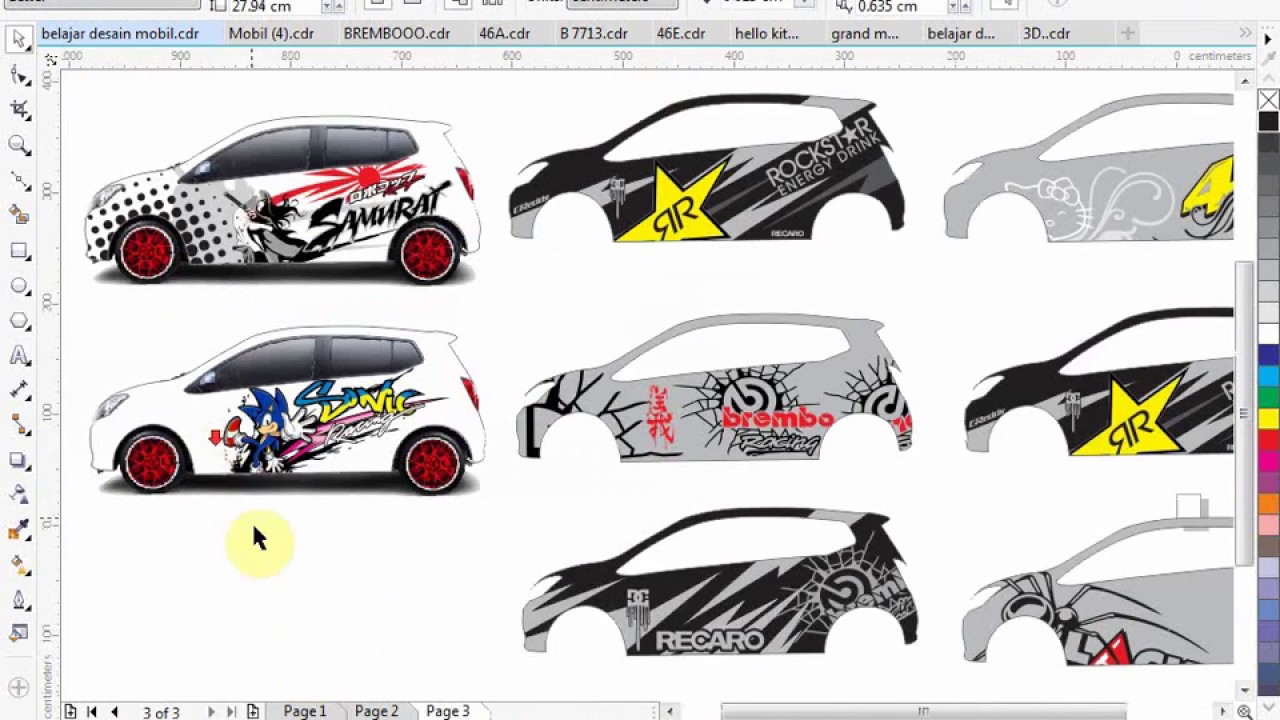Select the brembo Racing gray car outline
The width and height of the screenshot is (1280, 720).
click(713, 387)
